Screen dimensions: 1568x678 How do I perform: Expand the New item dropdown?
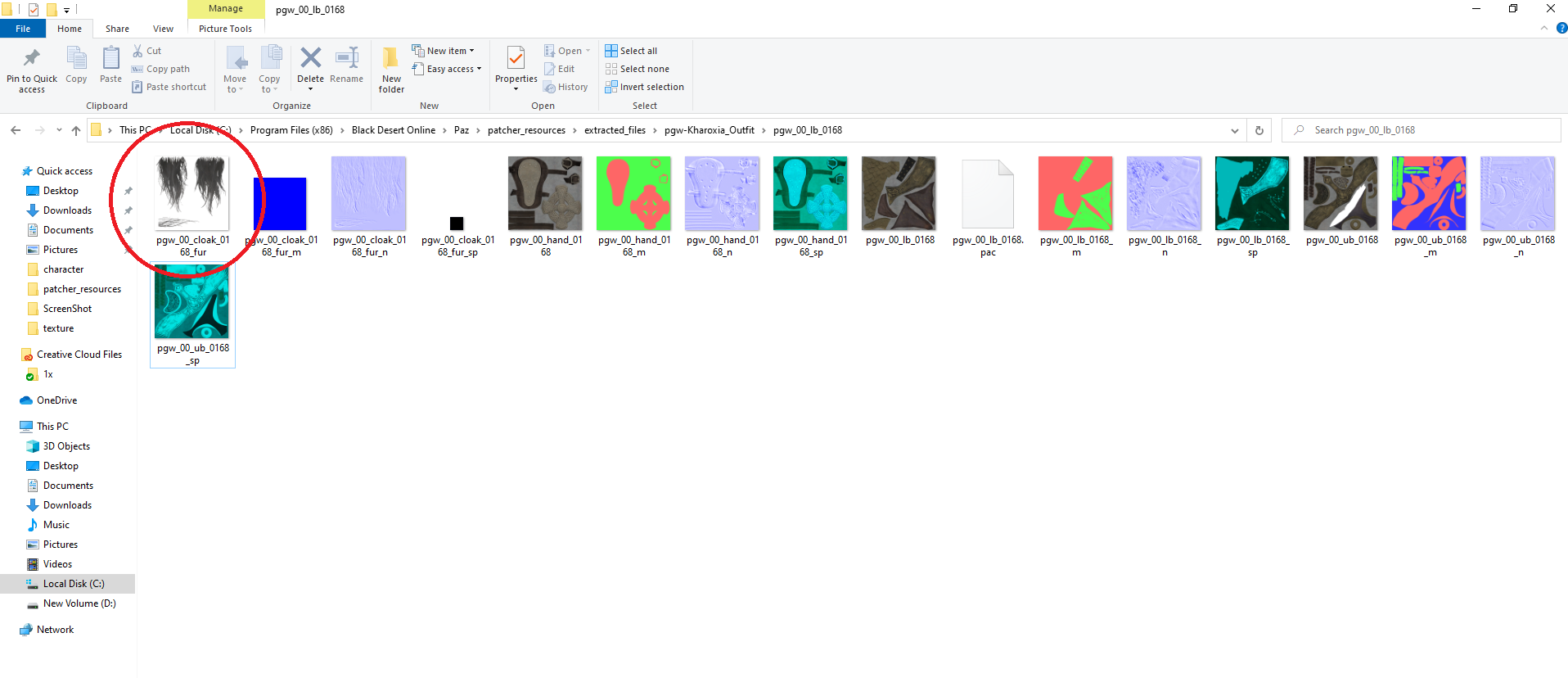(443, 51)
